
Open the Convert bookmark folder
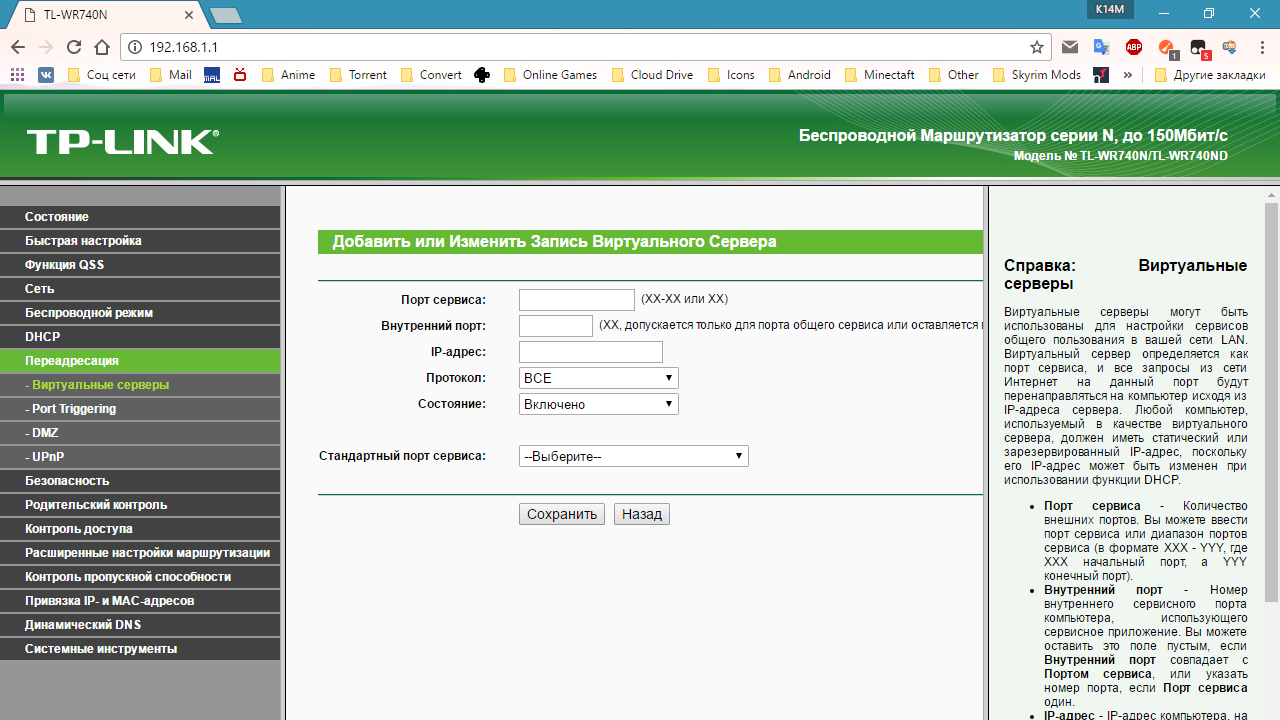[431, 75]
